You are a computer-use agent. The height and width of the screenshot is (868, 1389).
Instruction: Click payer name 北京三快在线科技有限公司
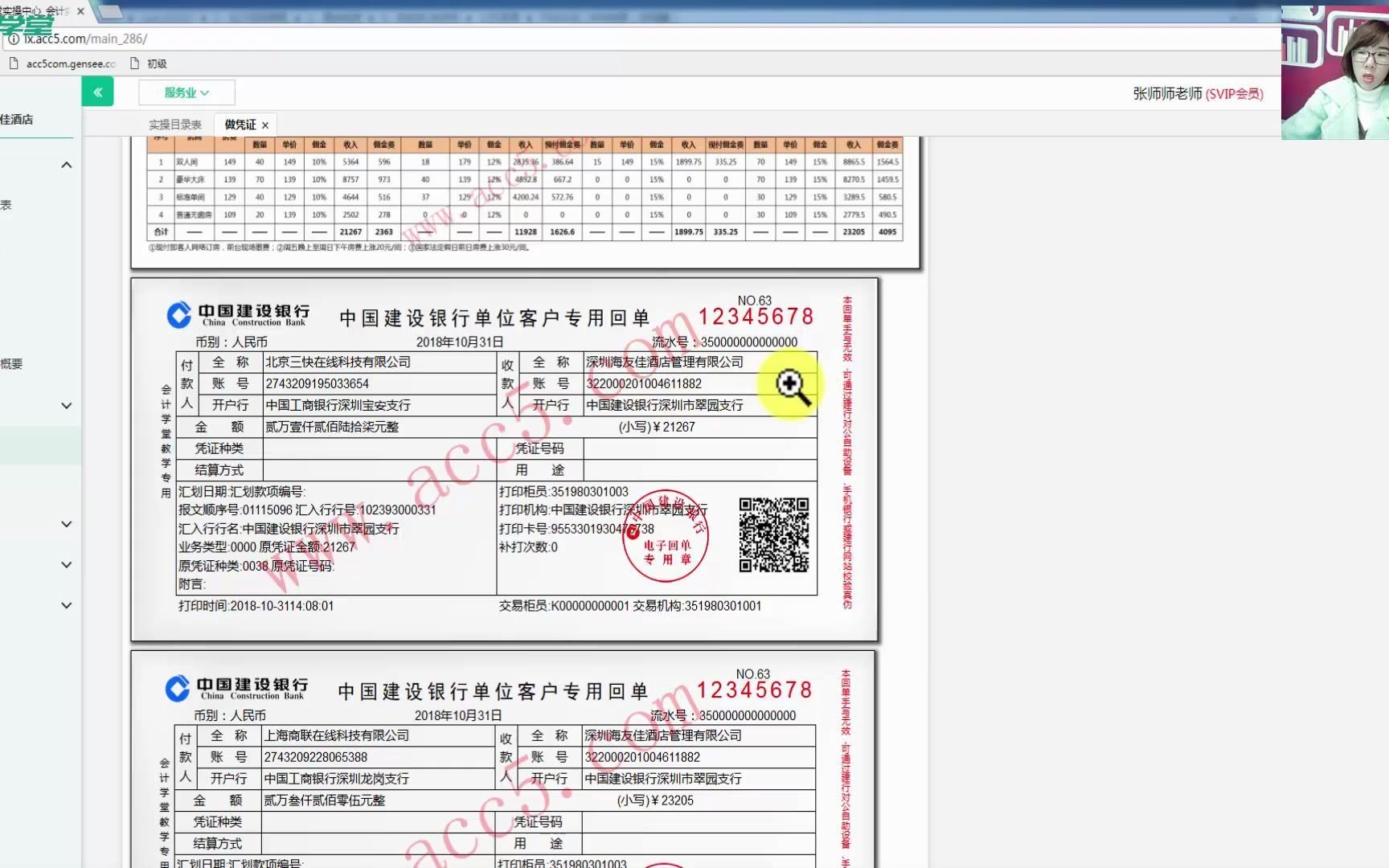(x=338, y=362)
